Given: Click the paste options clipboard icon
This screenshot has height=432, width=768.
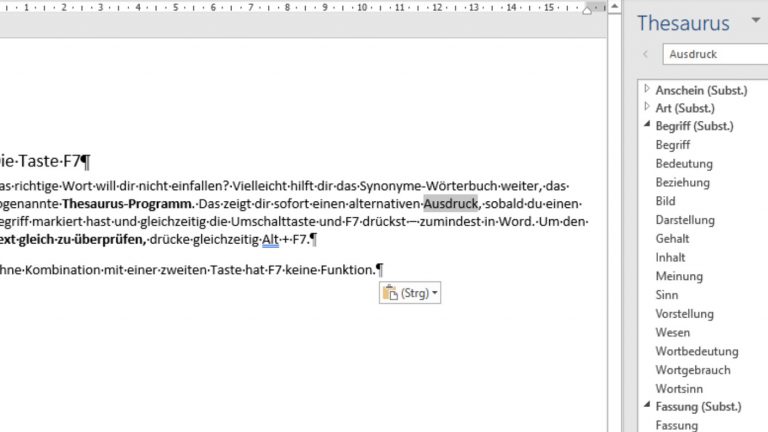Looking at the screenshot, I should click(390, 293).
